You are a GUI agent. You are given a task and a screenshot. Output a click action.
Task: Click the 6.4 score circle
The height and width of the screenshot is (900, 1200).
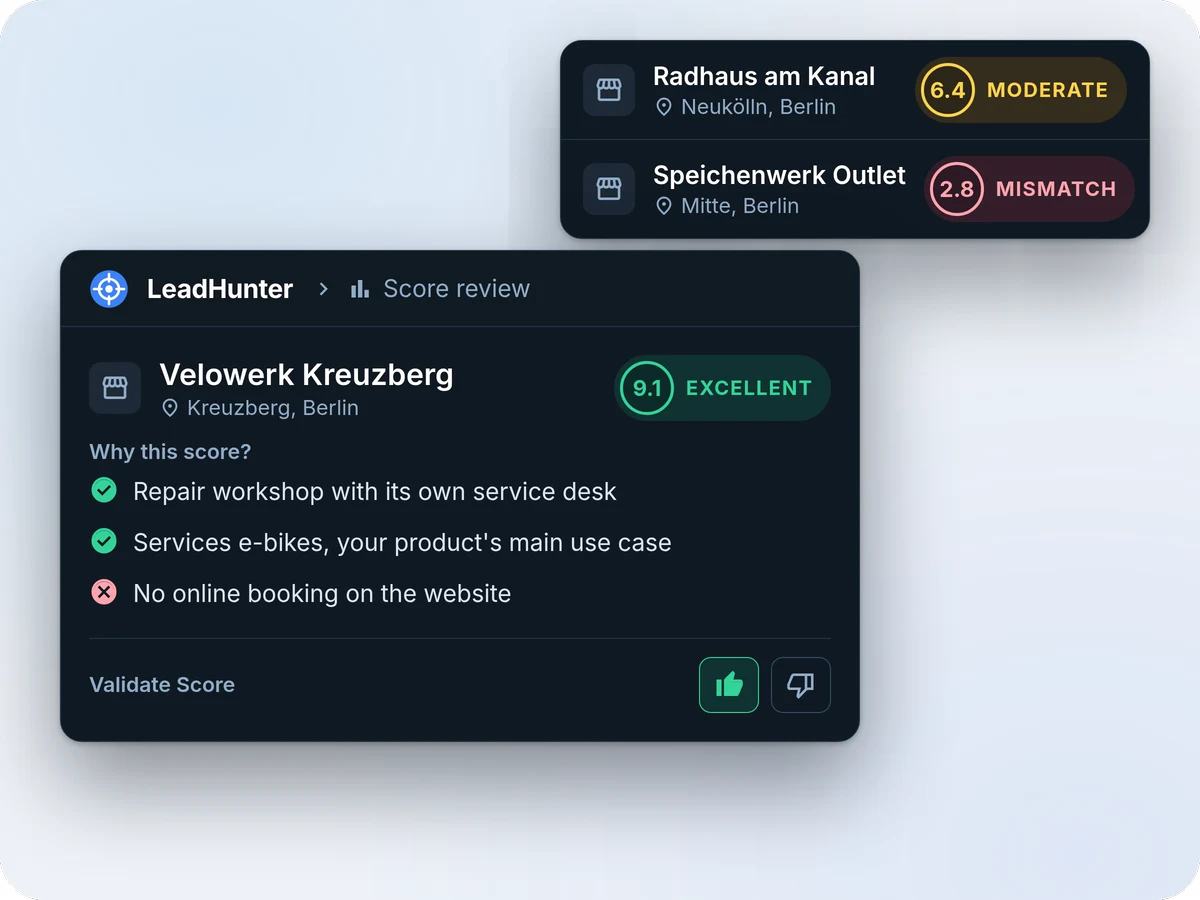click(948, 90)
